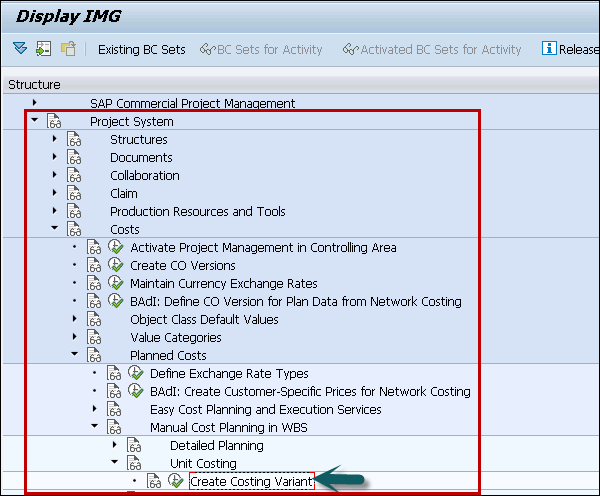Expand the SAP Commercial Project Management node
The height and width of the screenshot is (496, 600).
click(34, 103)
